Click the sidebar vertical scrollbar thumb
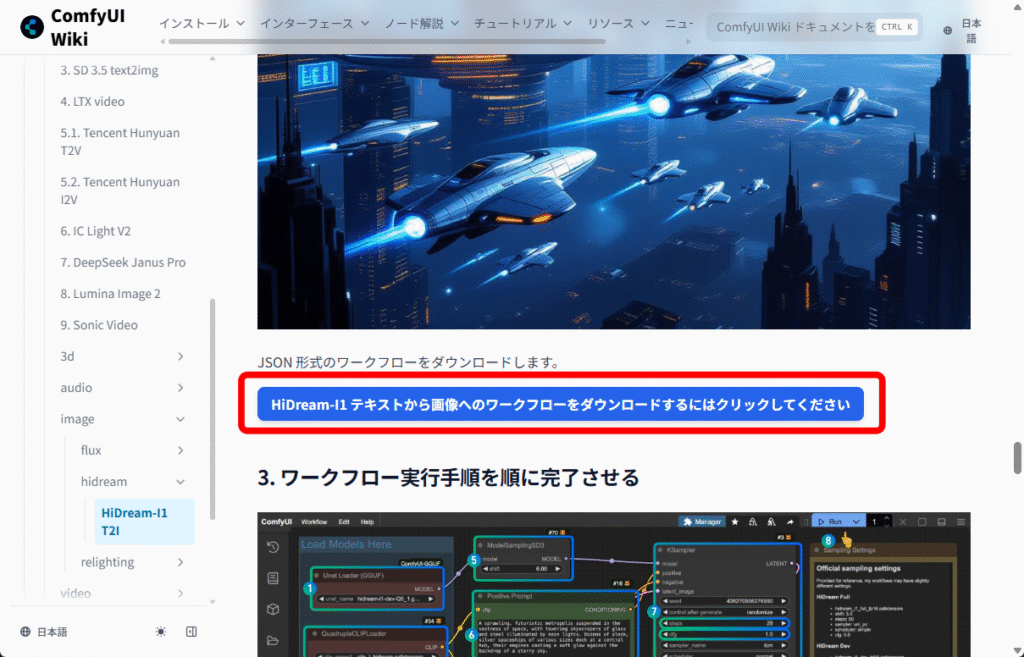The width and height of the screenshot is (1024, 657). (212, 409)
